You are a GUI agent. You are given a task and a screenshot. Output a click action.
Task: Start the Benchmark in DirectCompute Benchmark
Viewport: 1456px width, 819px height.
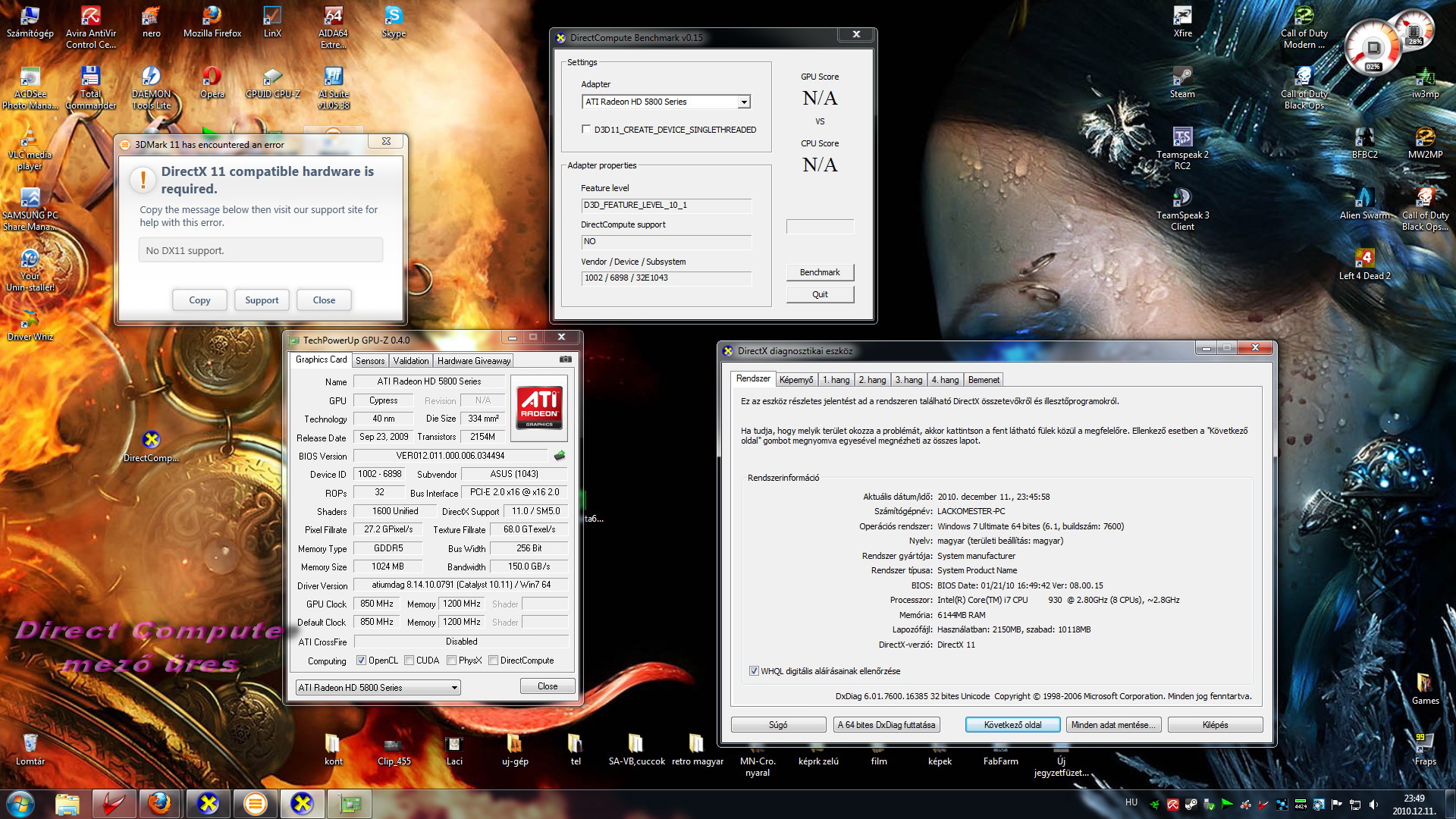coord(820,272)
